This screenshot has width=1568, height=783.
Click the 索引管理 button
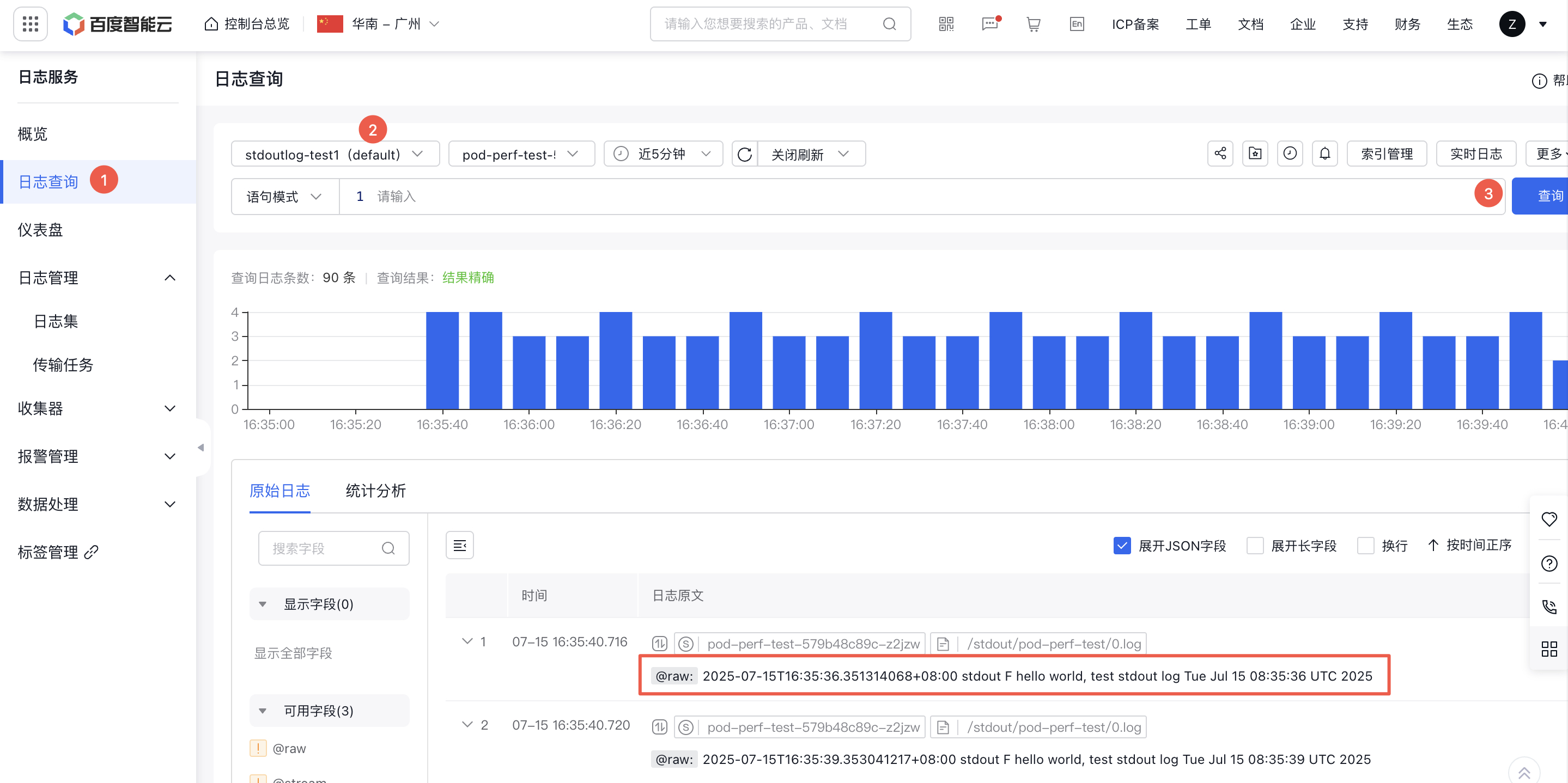(x=1387, y=154)
